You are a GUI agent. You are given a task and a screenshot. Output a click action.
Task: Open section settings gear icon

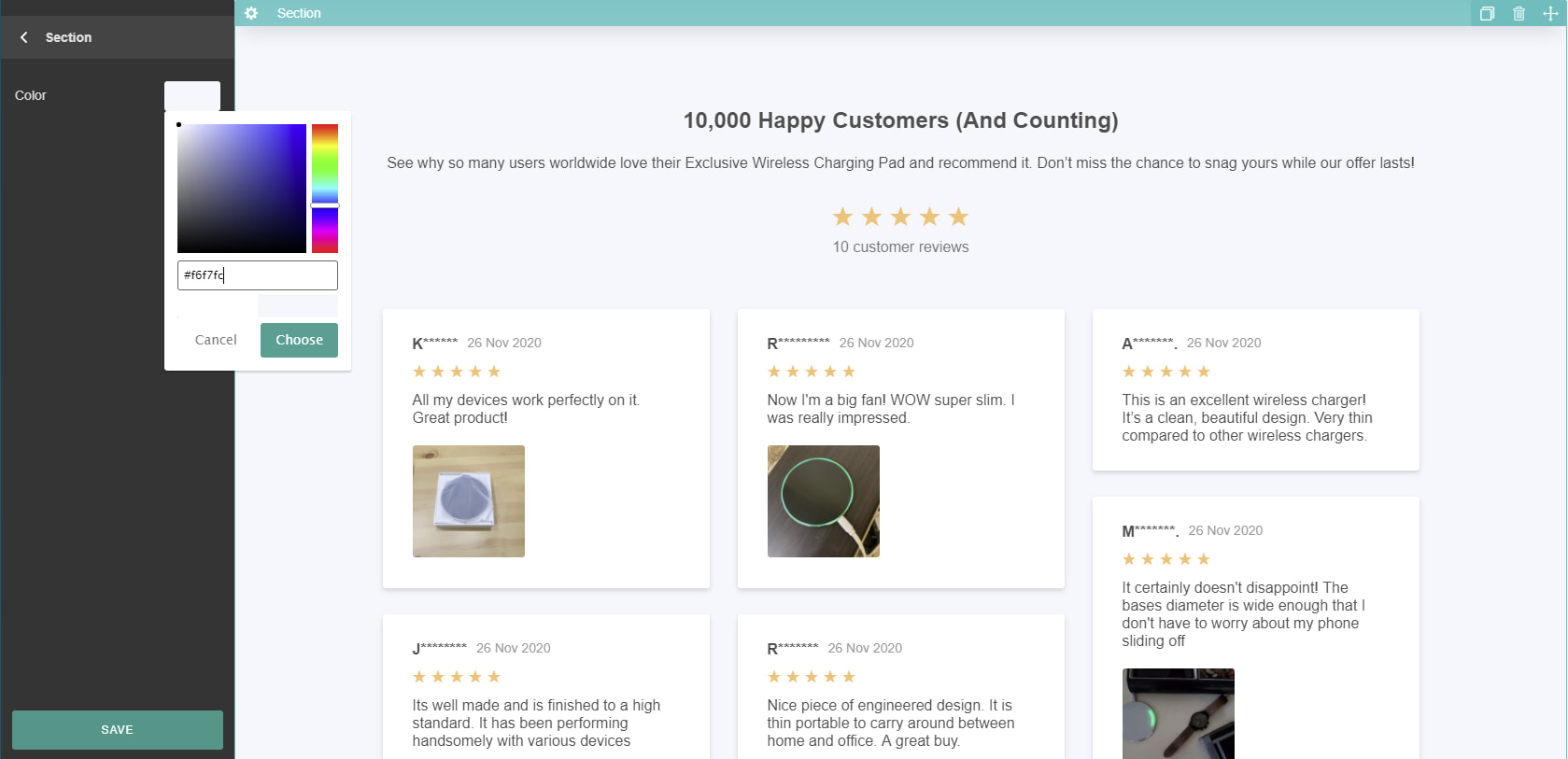(251, 13)
